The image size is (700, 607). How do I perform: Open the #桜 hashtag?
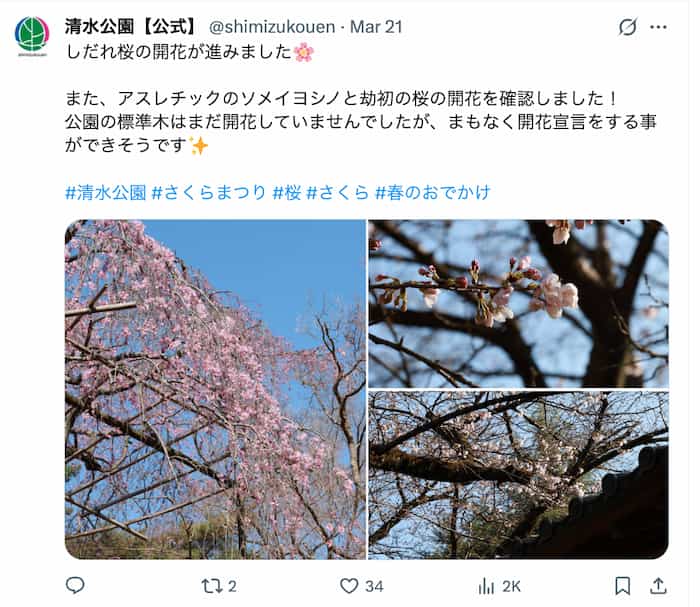287,193
